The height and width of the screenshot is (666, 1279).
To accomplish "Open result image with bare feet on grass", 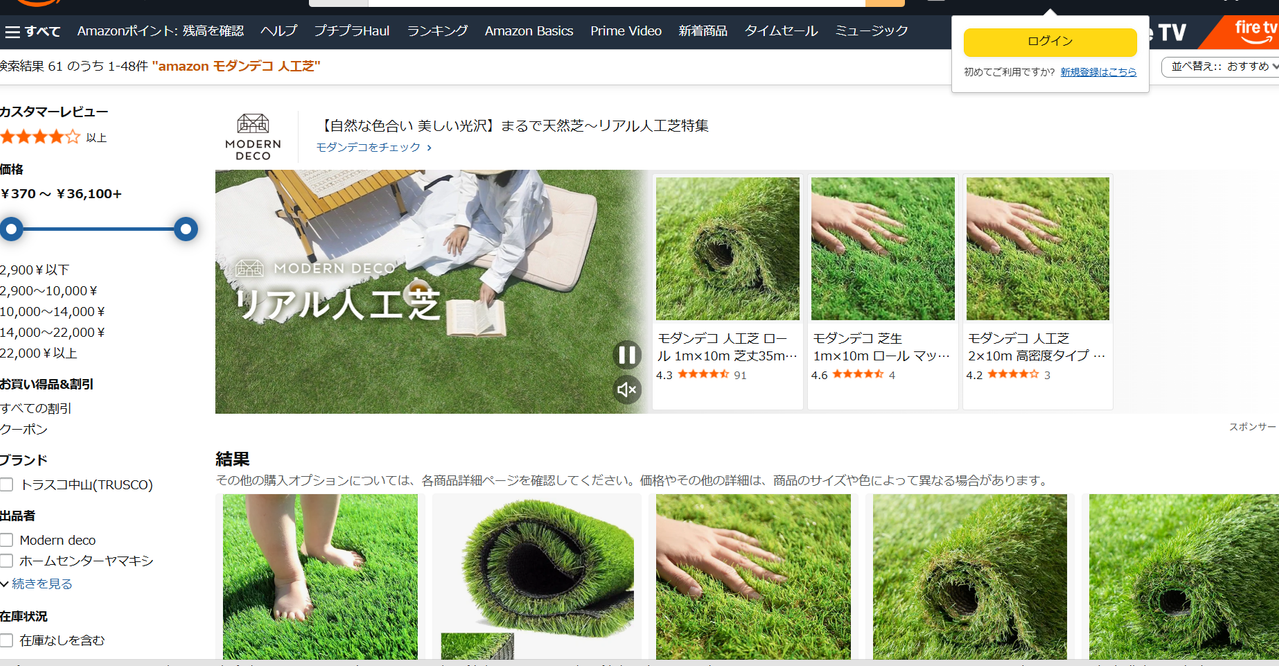I will 320,577.
